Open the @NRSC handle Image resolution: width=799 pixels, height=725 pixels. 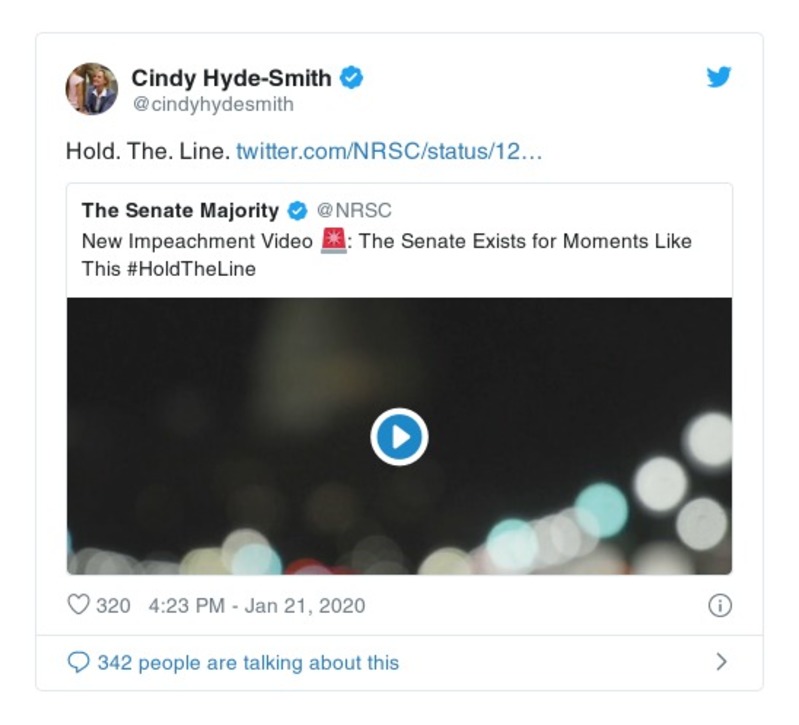(354, 211)
